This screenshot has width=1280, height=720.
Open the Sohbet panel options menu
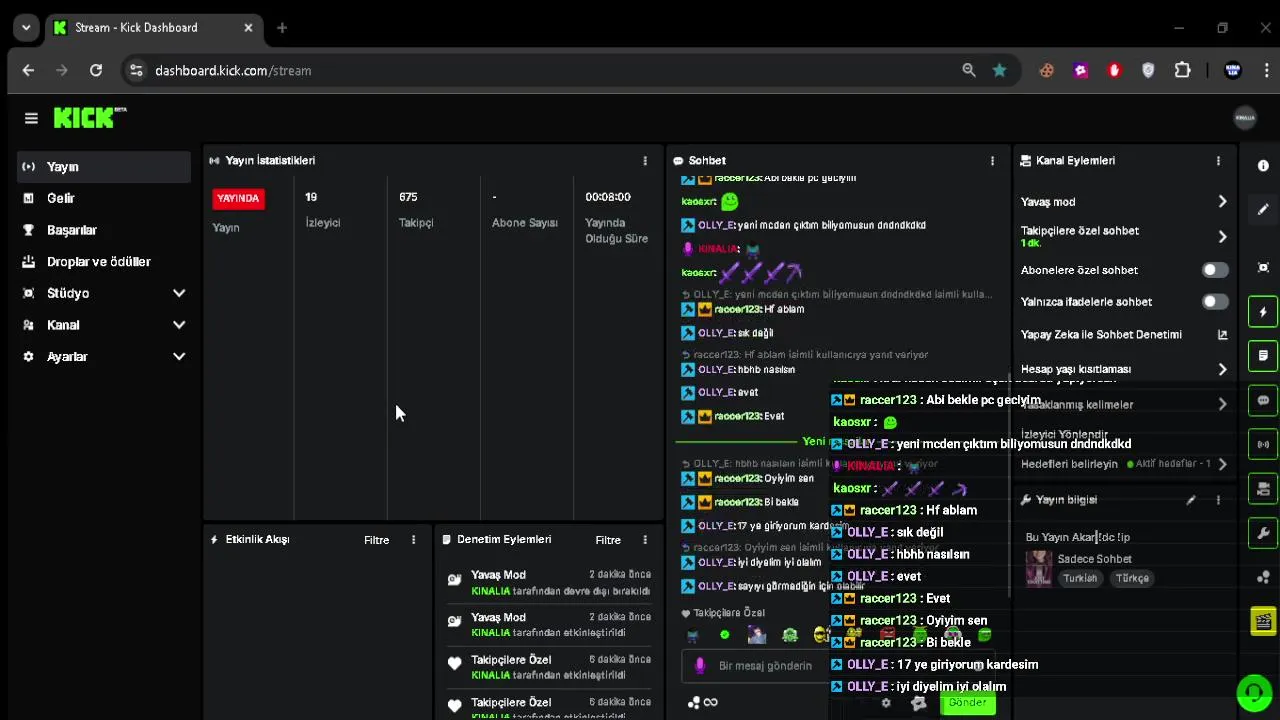(992, 160)
